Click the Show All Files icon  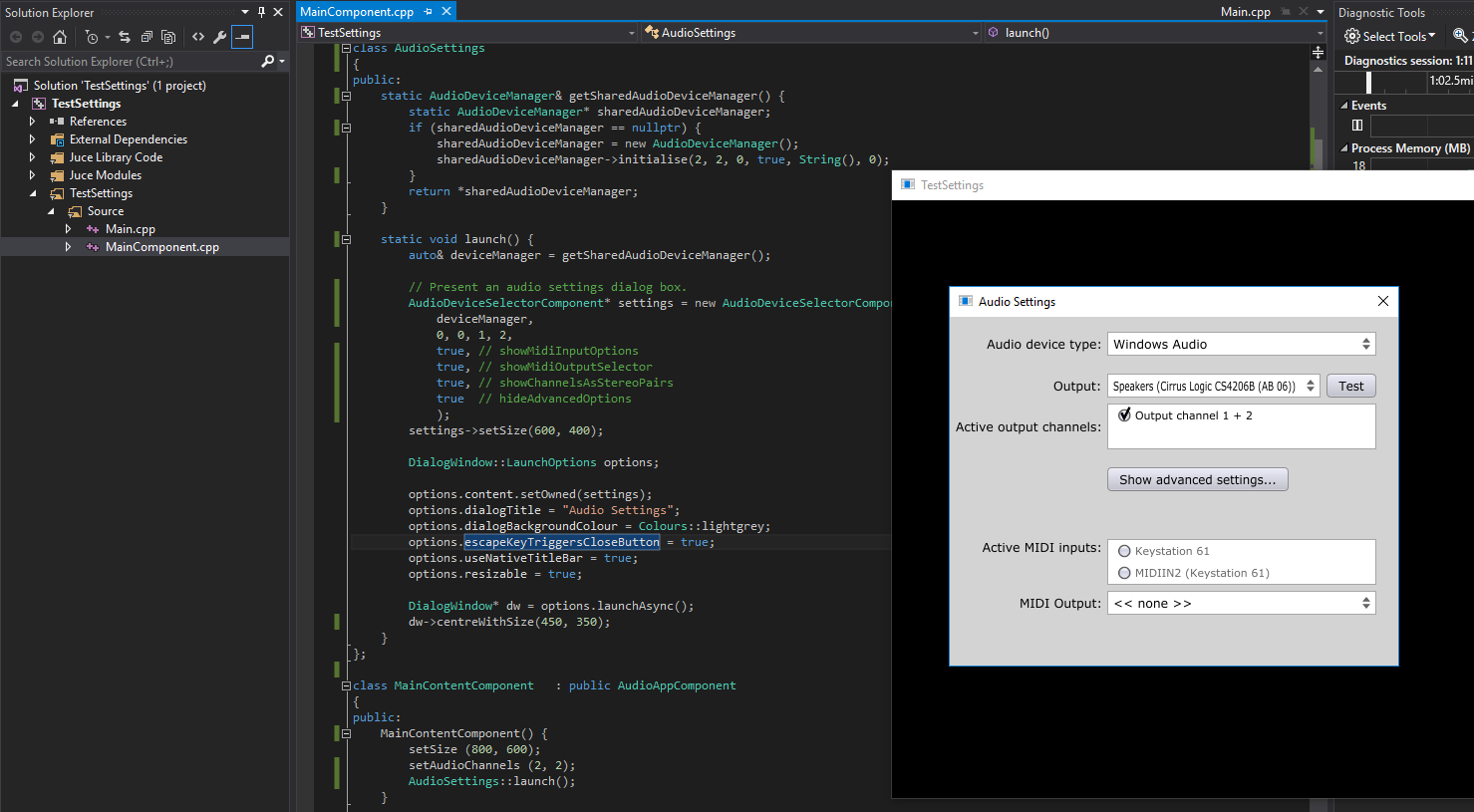[168, 37]
